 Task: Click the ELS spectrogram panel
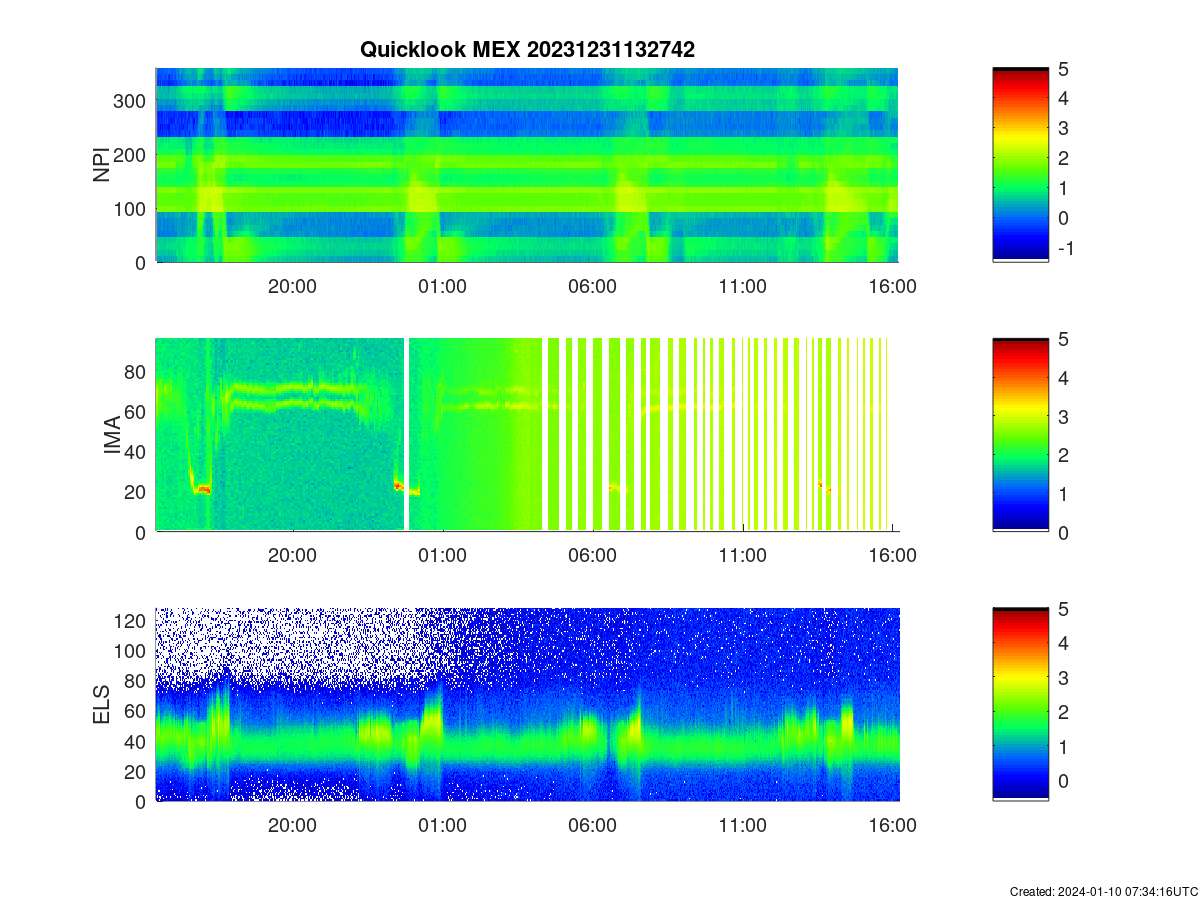tap(527, 705)
